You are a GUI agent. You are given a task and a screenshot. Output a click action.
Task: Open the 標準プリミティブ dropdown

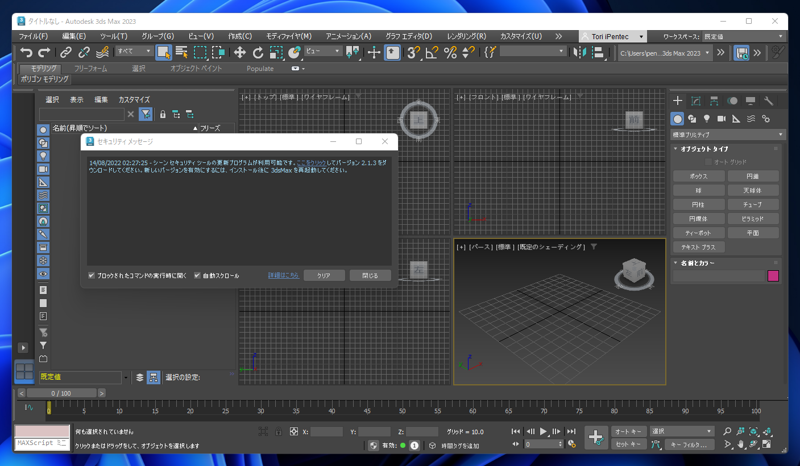click(726, 134)
